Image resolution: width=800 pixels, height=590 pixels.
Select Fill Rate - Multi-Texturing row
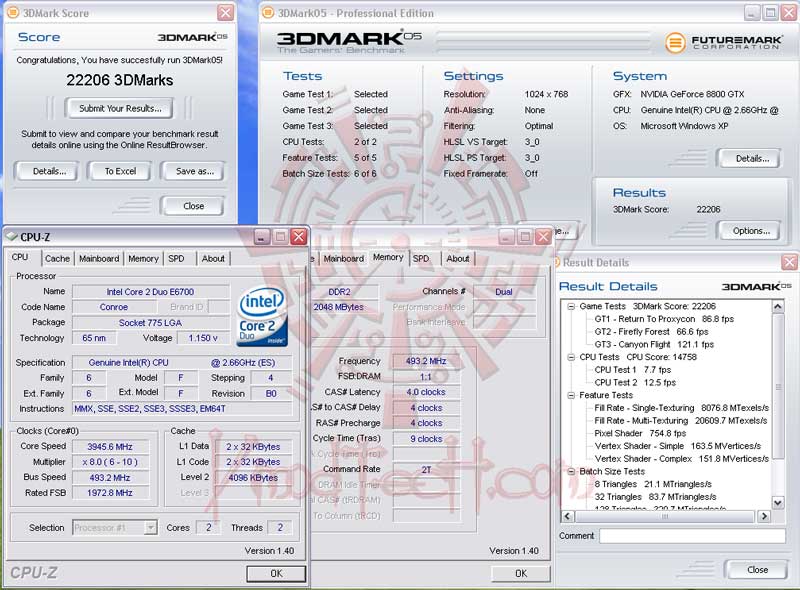coord(681,421)
